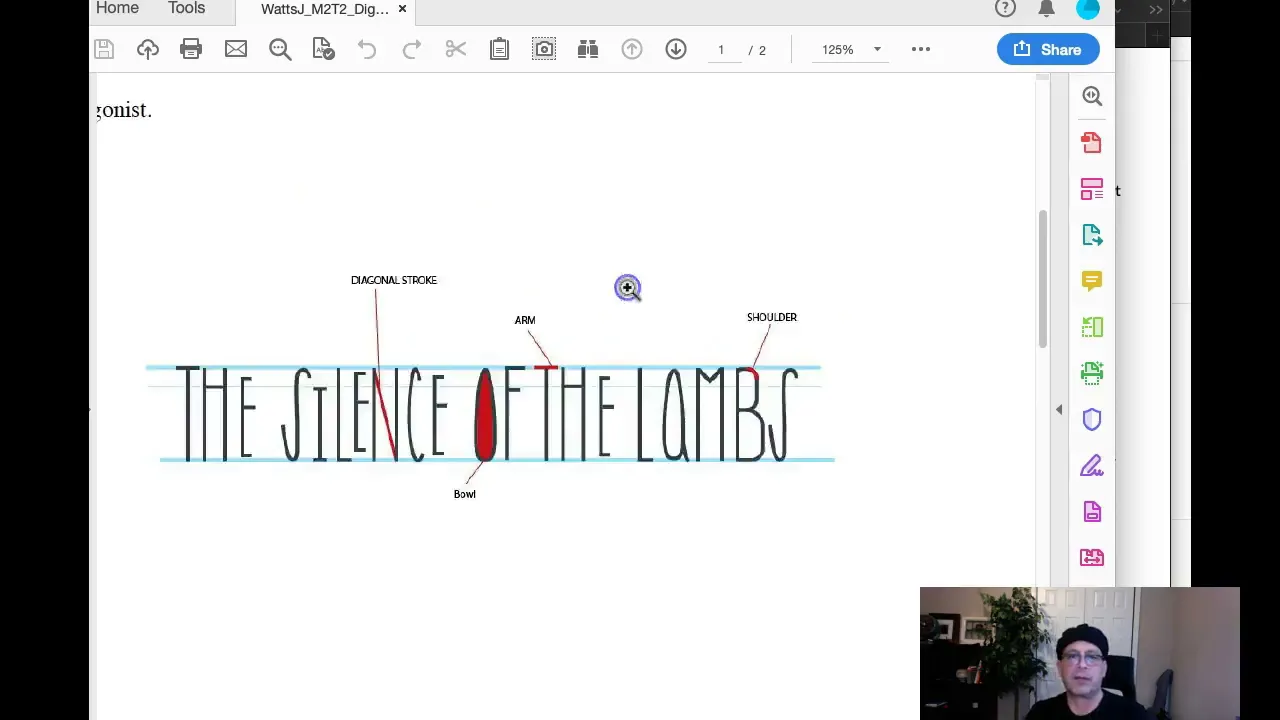Viewport: 1280px width, 720px height.
Task: Click the Paste clipboard icon
Action: (x=499, y=49)
